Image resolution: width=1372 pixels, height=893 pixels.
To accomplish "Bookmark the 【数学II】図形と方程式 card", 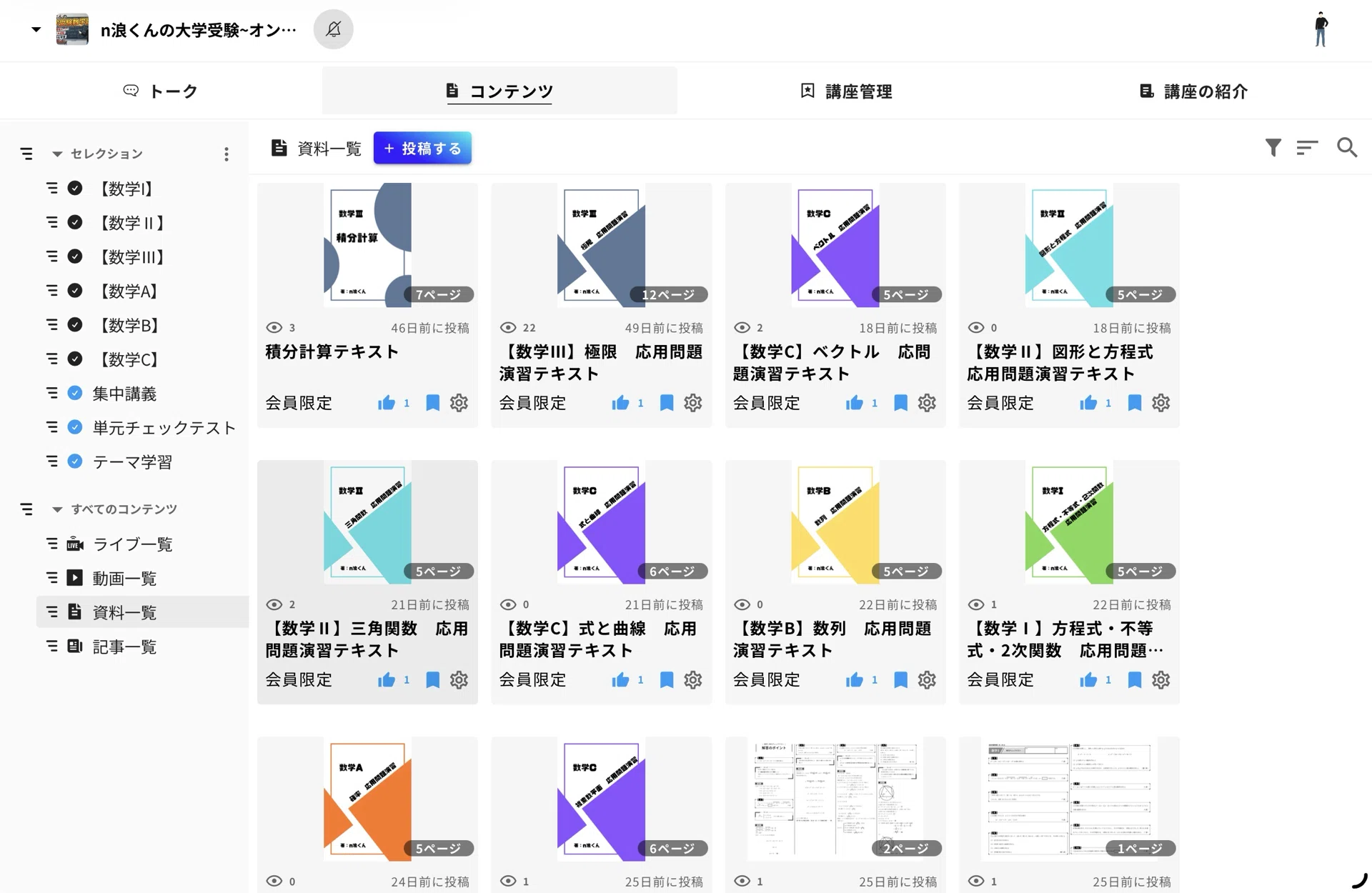I will coord(1134,403).
